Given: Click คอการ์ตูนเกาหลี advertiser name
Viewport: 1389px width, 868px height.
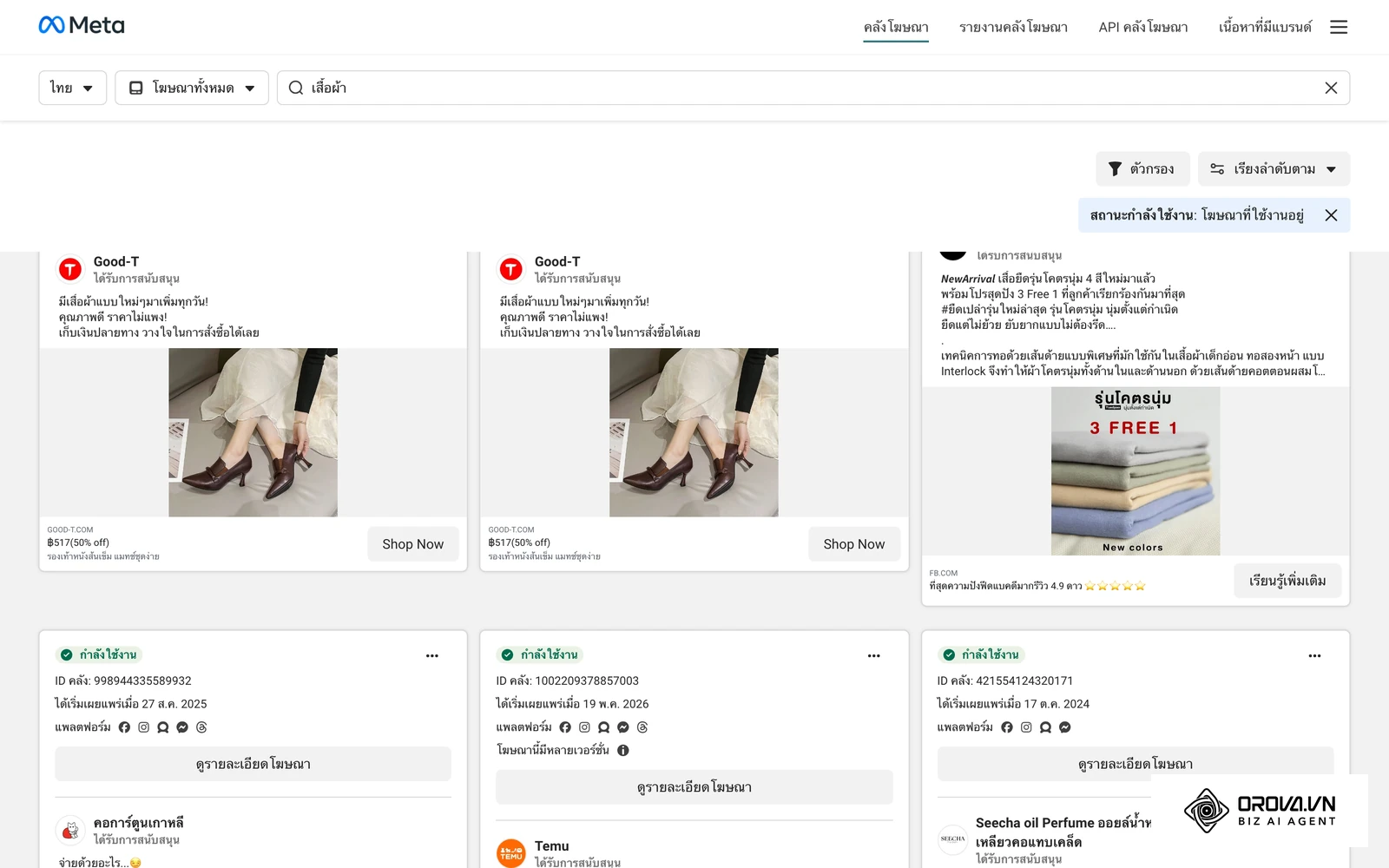Looking at the screenshot, I should click(x=139, y=823).
